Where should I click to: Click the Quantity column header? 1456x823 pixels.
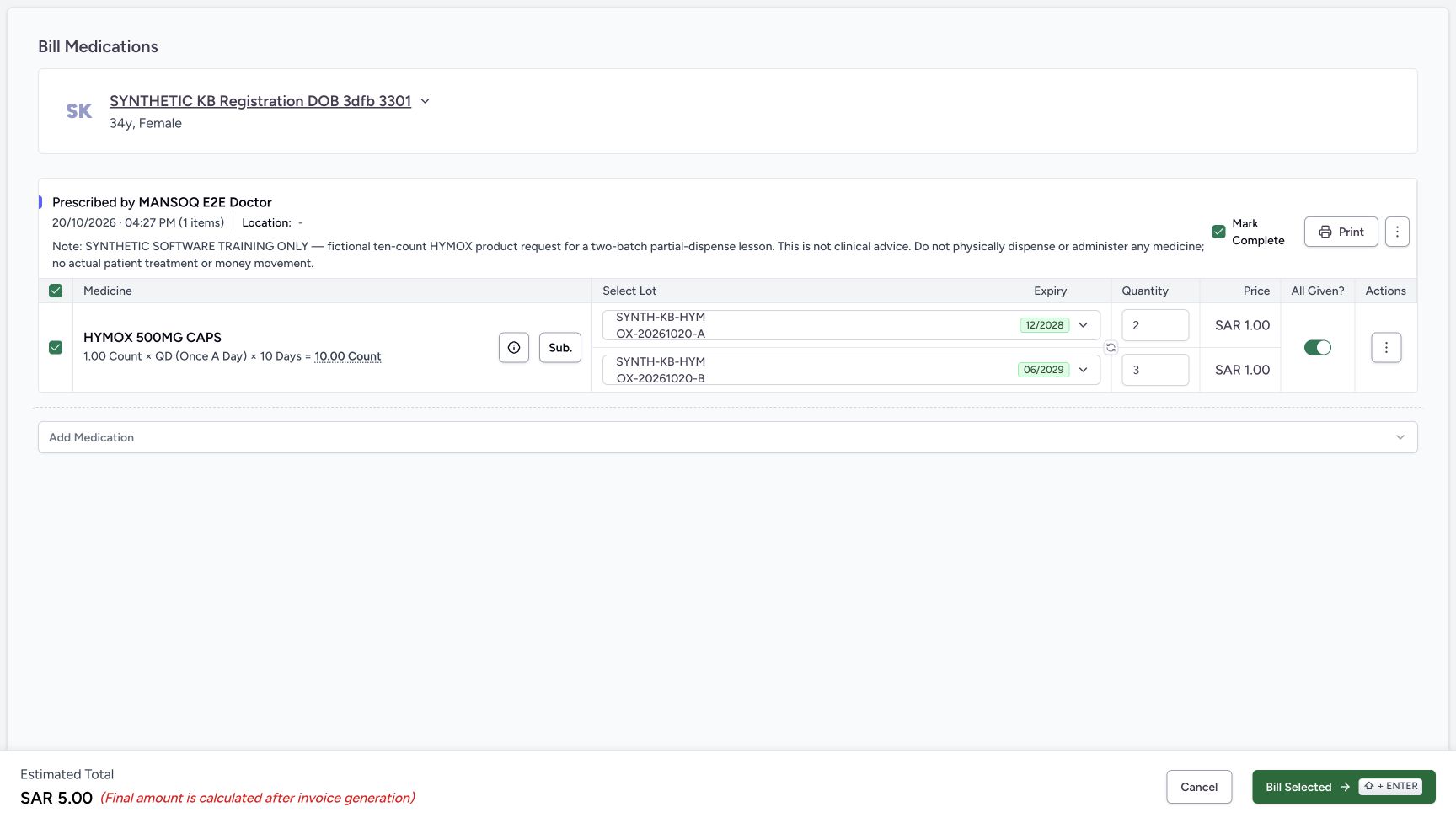pyautogui.click(x=1145, y=291)
